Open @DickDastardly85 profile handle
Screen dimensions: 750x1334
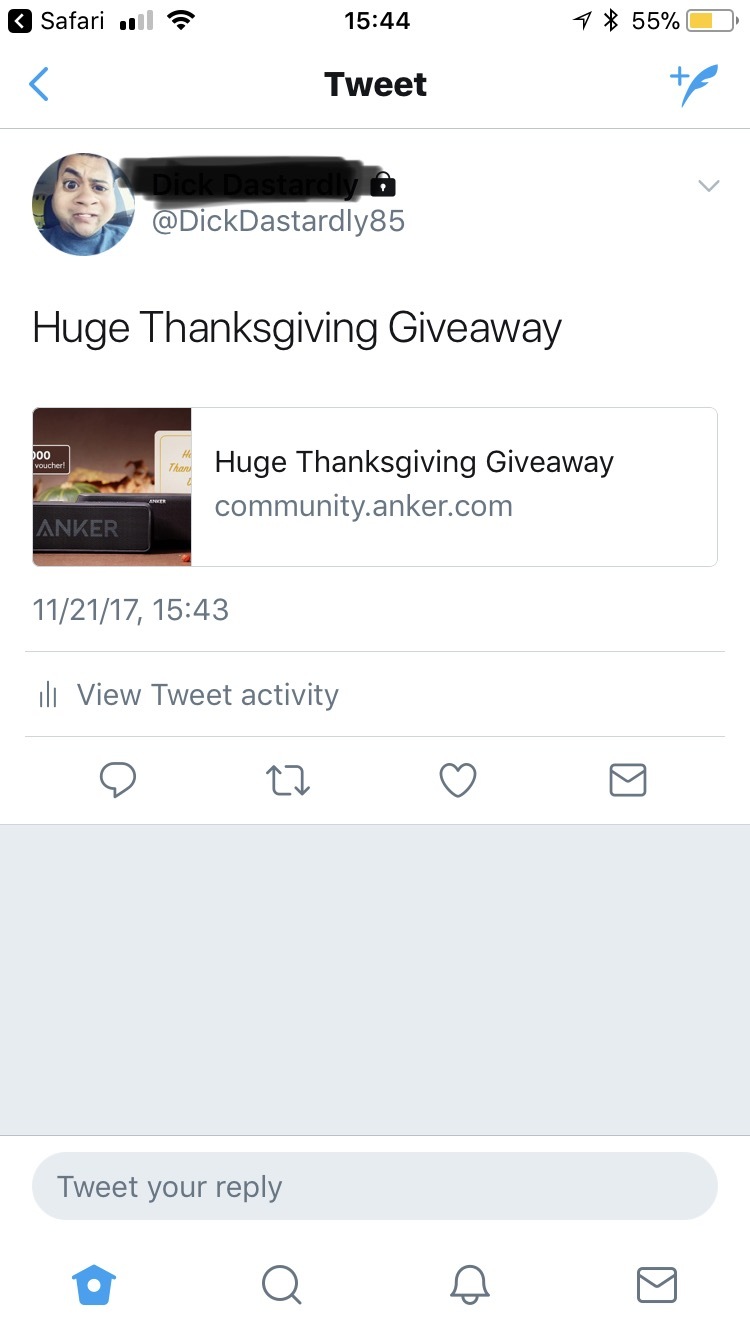278,220
